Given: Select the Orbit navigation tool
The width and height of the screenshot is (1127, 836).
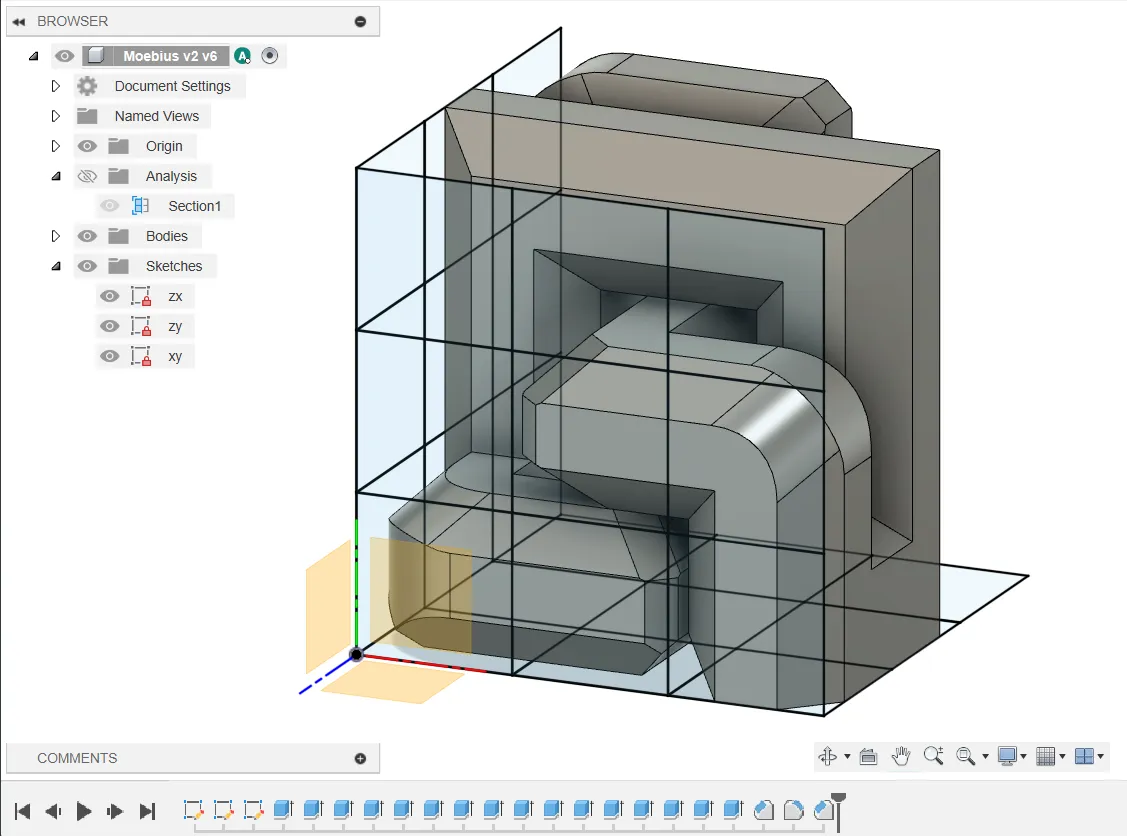Looking at the screenshot, I should point(828,757).
